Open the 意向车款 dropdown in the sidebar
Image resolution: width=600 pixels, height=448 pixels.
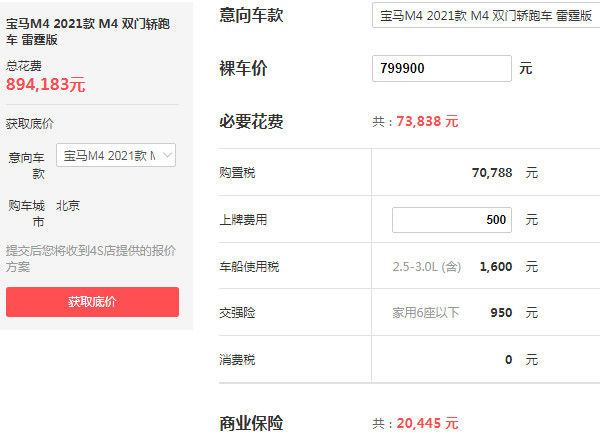(116, 155)
